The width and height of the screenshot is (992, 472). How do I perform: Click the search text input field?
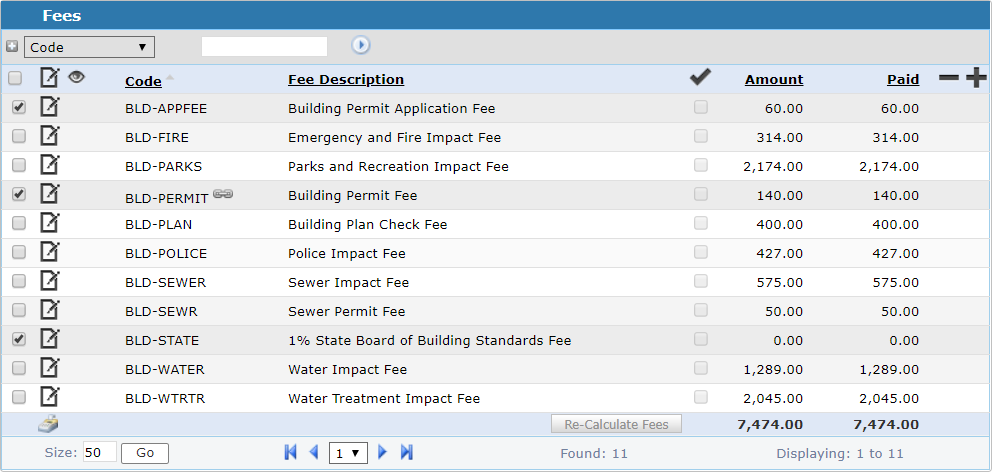pos(264,46)
